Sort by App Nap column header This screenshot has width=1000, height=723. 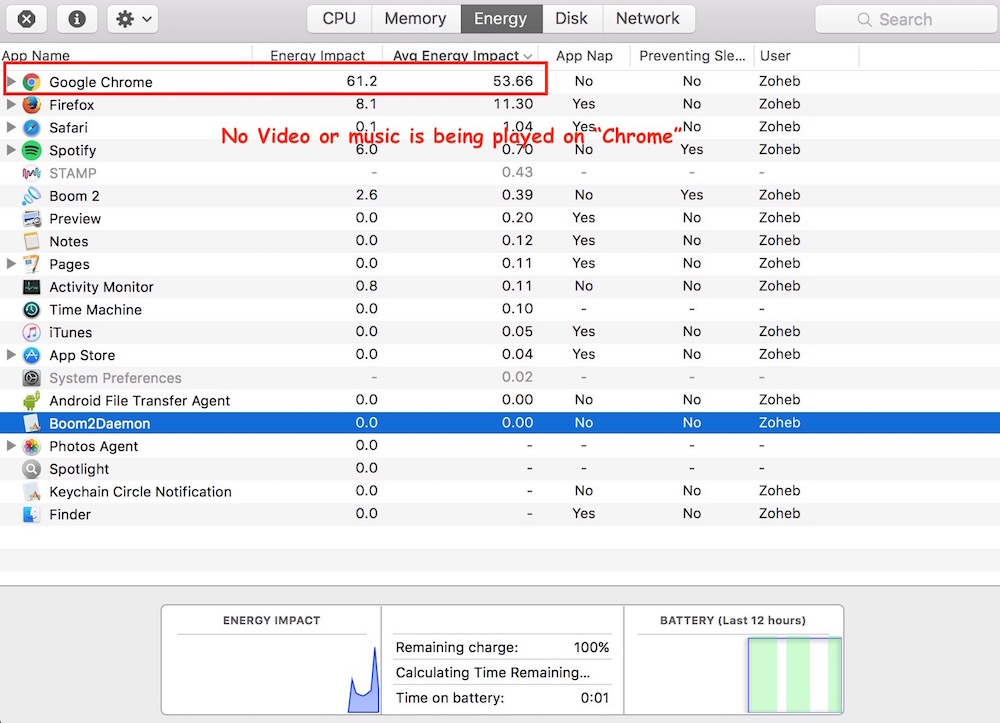(x=584, y=56)
